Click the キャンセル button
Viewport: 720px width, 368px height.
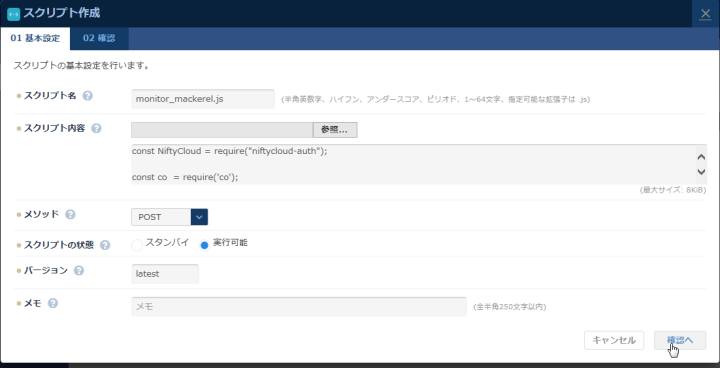614,340
